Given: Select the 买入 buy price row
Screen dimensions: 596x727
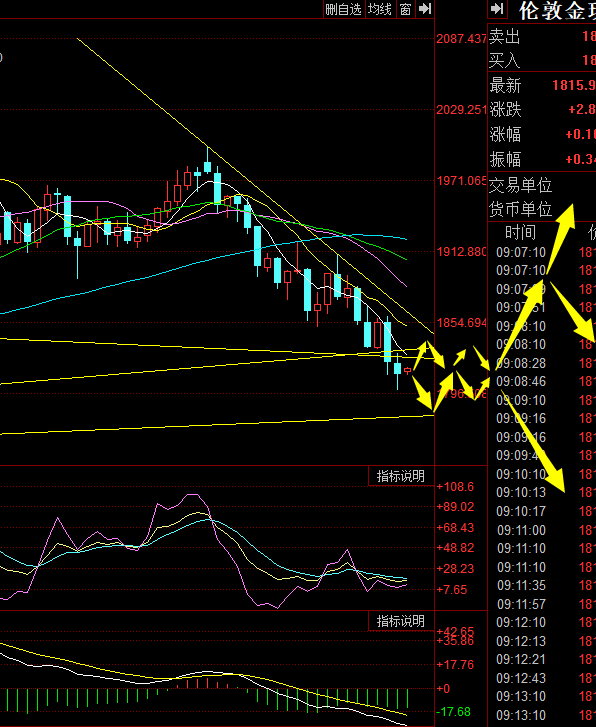Looking at the screenshot, I should (542, 60).
